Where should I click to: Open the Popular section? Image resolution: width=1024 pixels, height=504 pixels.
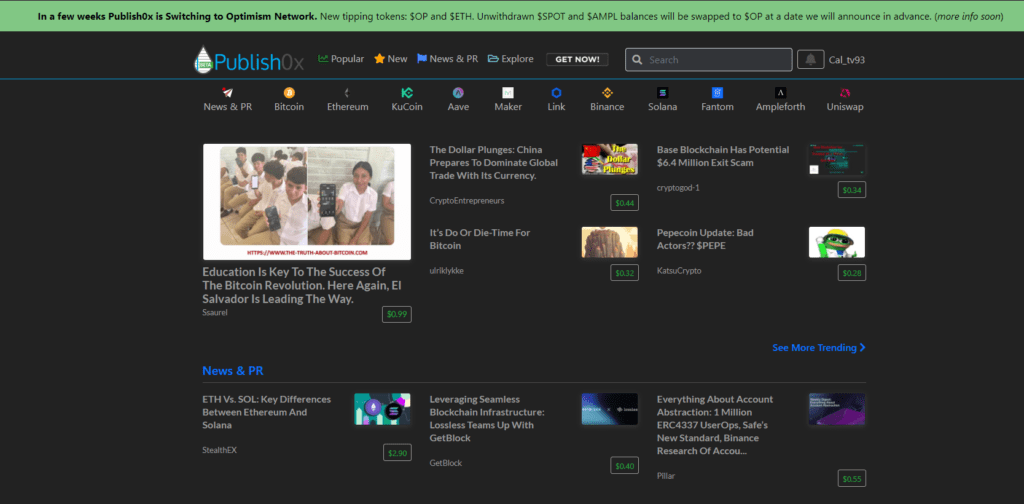[341, 59]
